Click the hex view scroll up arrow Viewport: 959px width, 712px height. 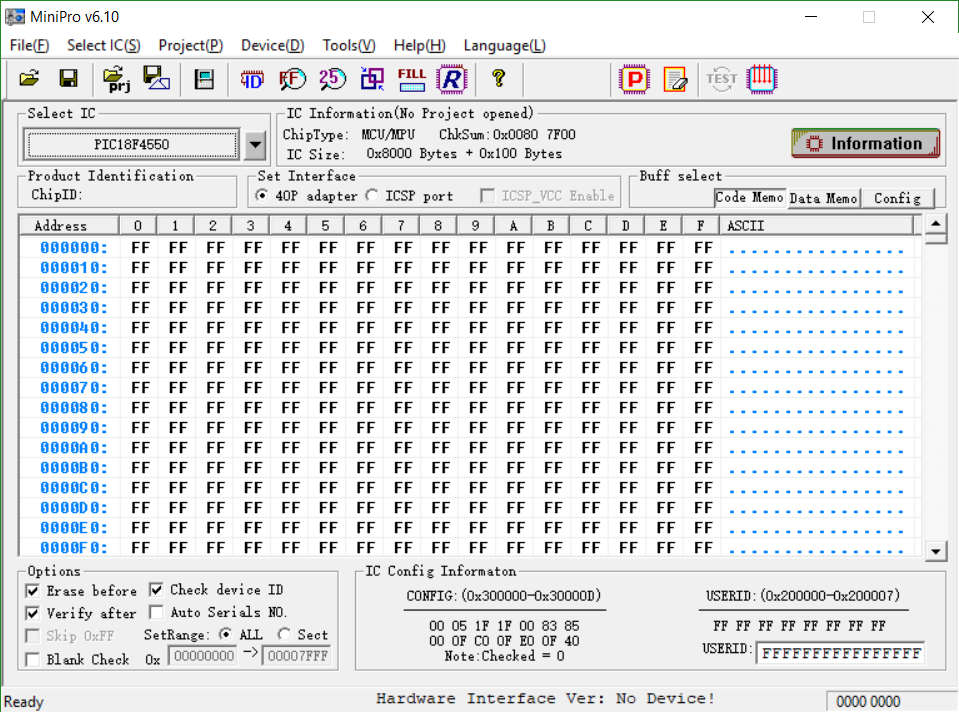935,224
